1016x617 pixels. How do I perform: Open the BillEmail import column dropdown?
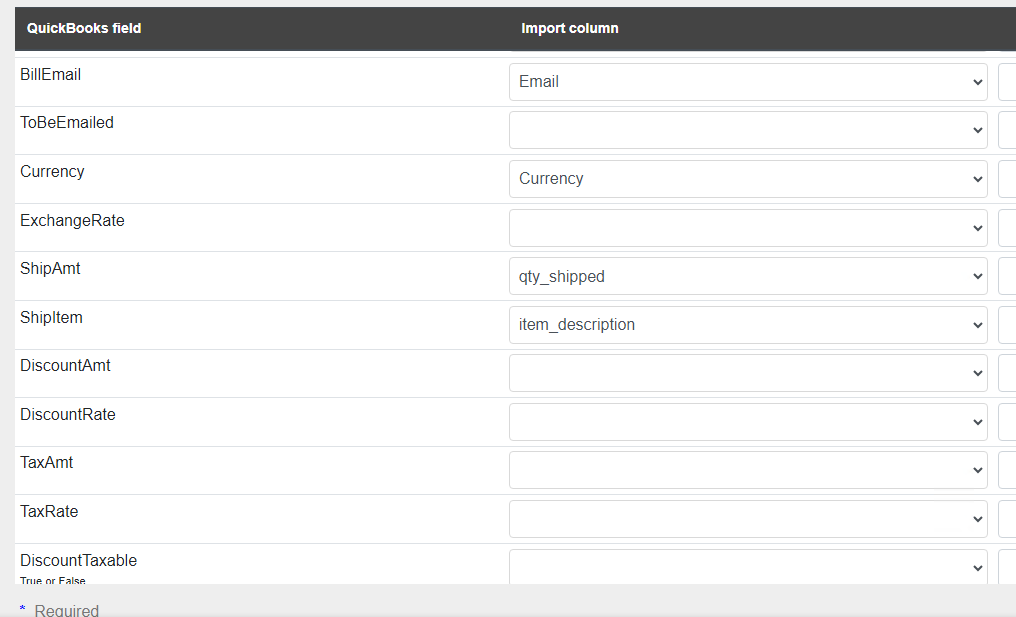[x=748, y=82]
